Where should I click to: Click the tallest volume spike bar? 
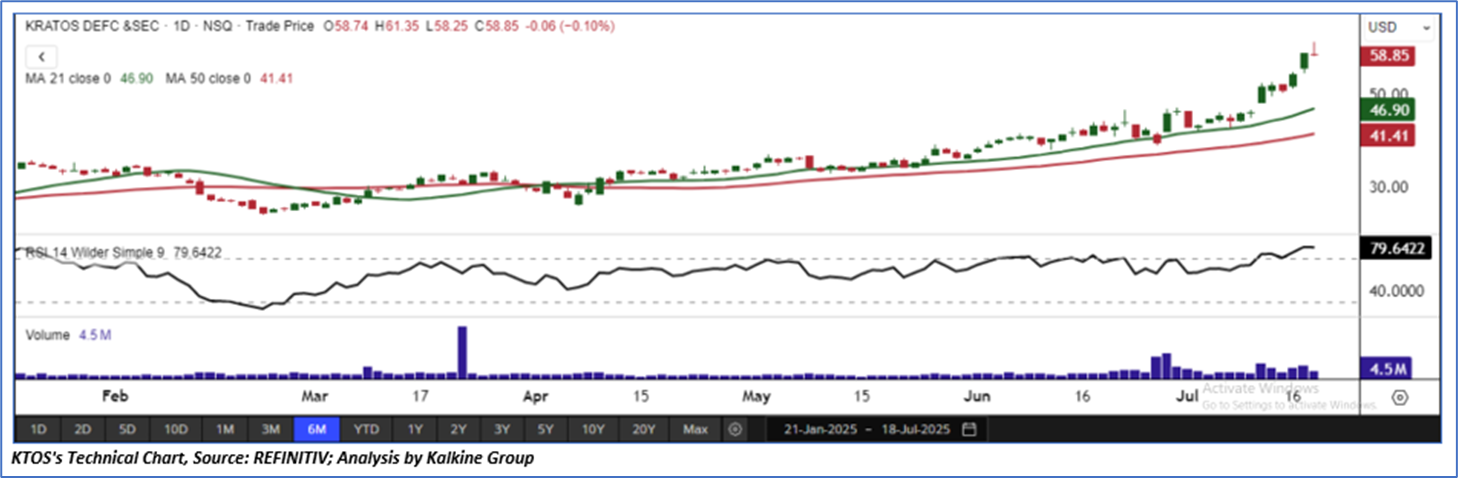(462, 352)
